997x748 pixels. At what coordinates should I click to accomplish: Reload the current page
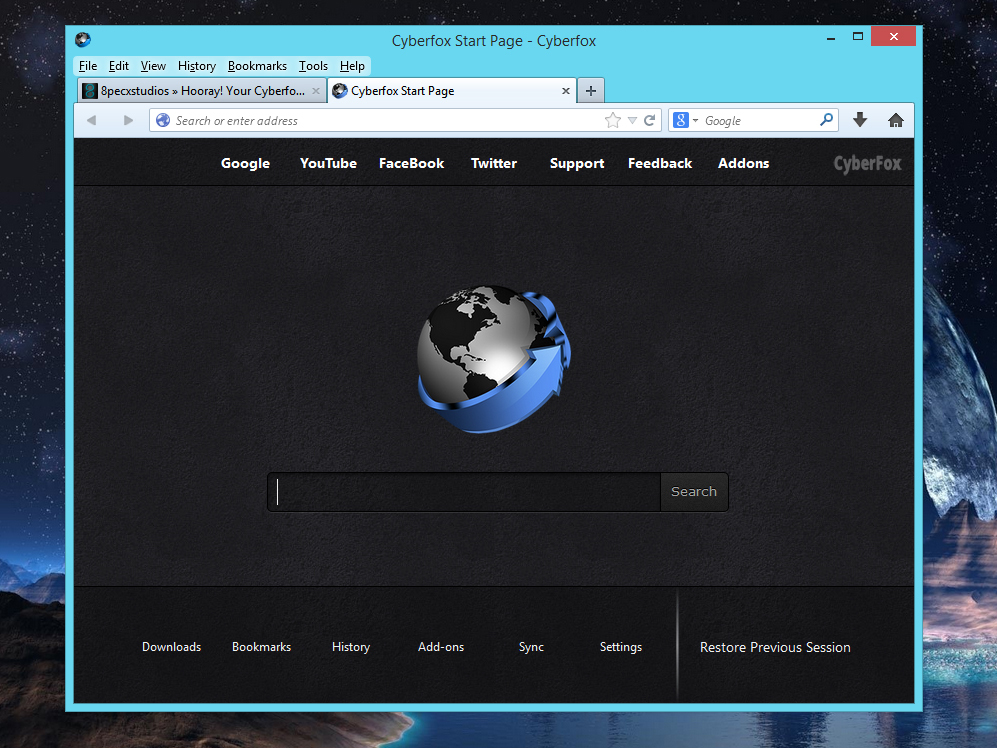click(650, 120)
